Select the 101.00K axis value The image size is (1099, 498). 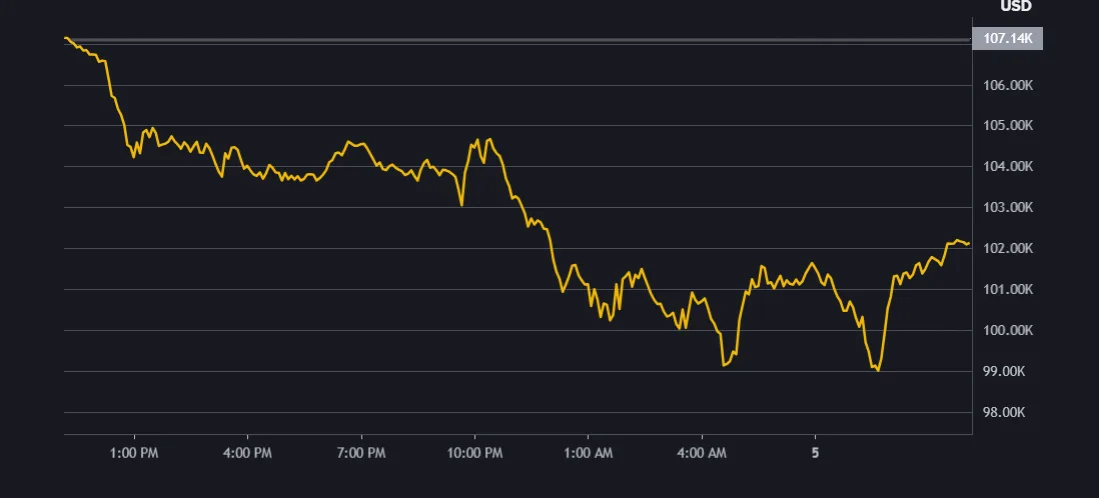pos(1008,290)
